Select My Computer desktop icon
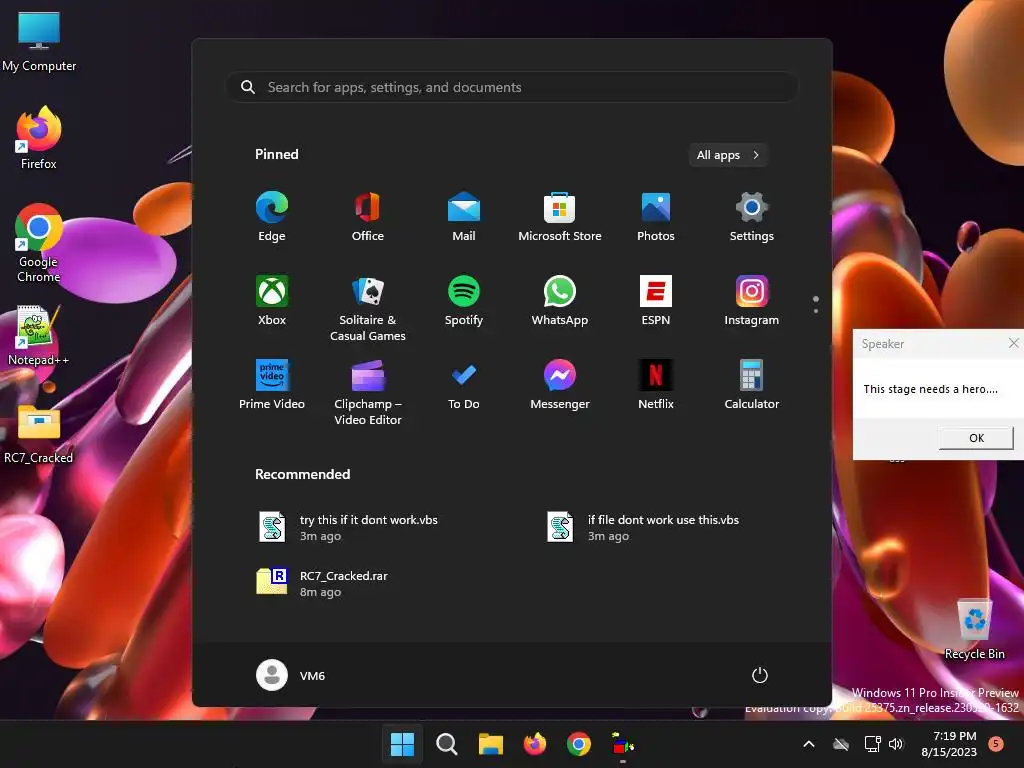The image size is (1024, 768). [39, 41]
